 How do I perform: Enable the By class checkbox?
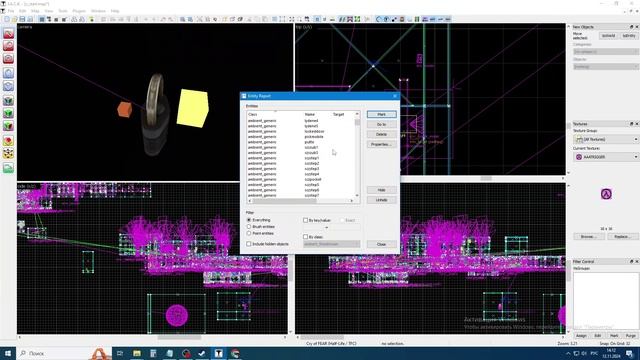point(305,237)
